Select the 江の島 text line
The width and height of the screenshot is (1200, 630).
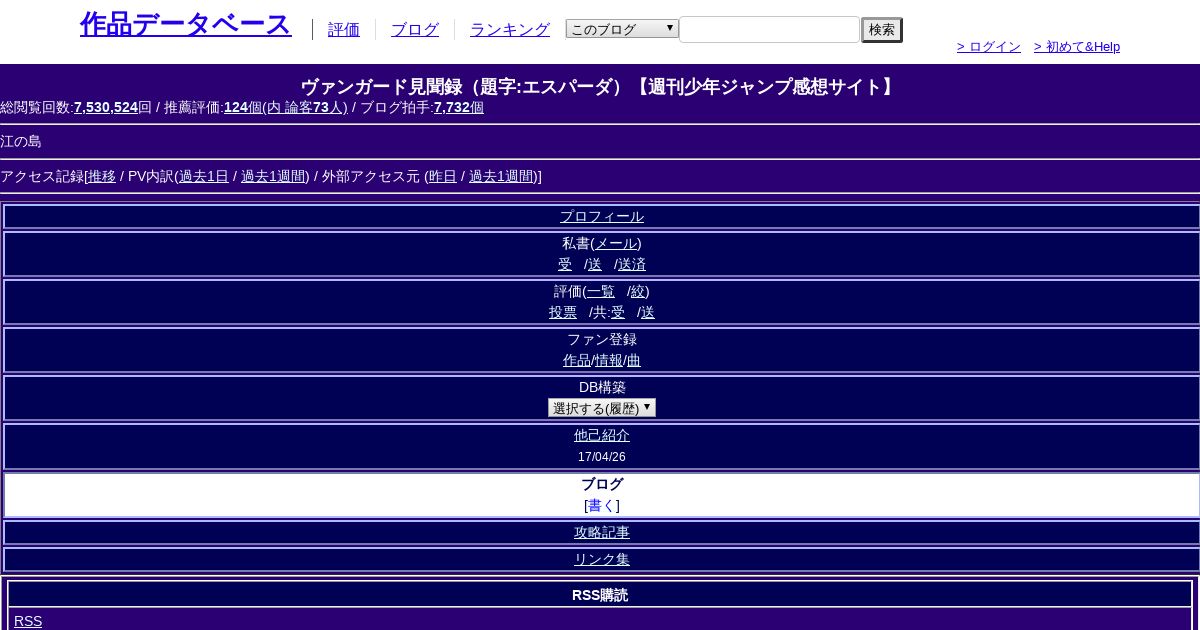[21, 141]
